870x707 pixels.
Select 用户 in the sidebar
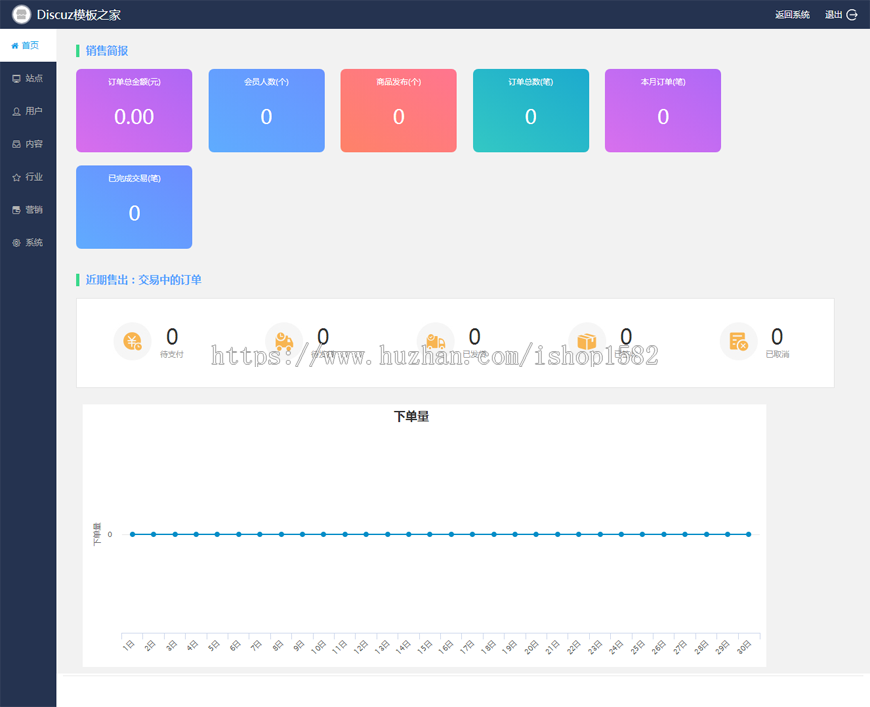(28, 111)
